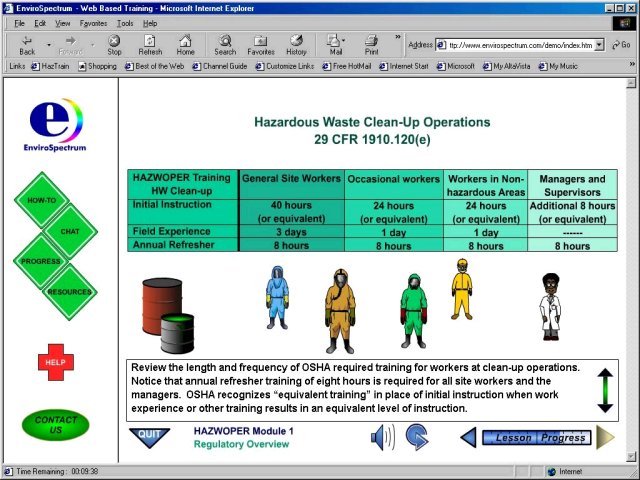The height and width of the screenshot is (480, 640).
Task: Open the History toolbar icon
Action: coord(296,45)
